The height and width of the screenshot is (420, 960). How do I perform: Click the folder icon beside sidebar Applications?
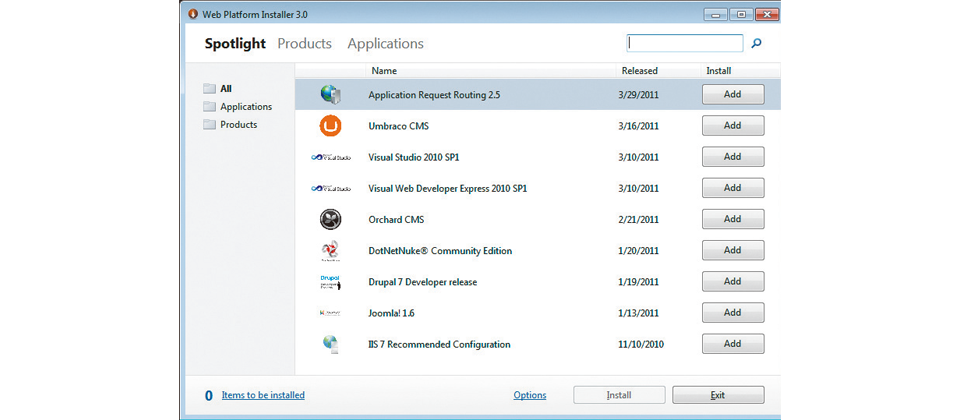[x=210, y=107]
